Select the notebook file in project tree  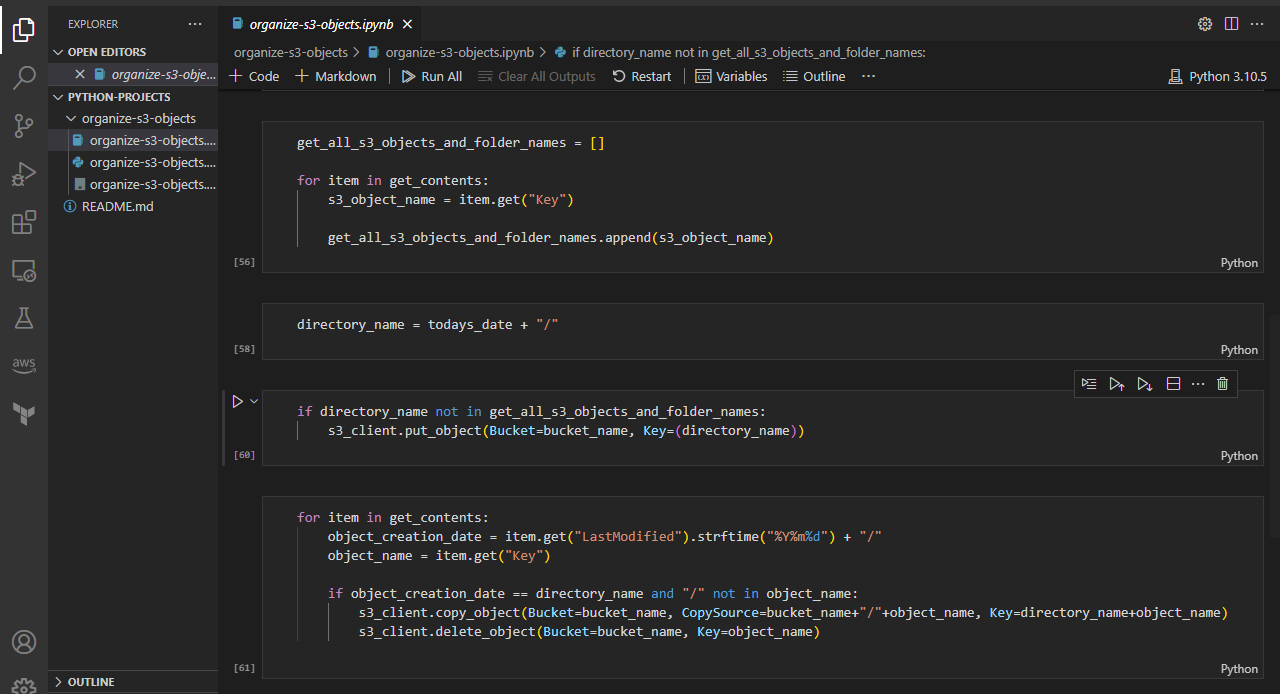coord(133,140)
